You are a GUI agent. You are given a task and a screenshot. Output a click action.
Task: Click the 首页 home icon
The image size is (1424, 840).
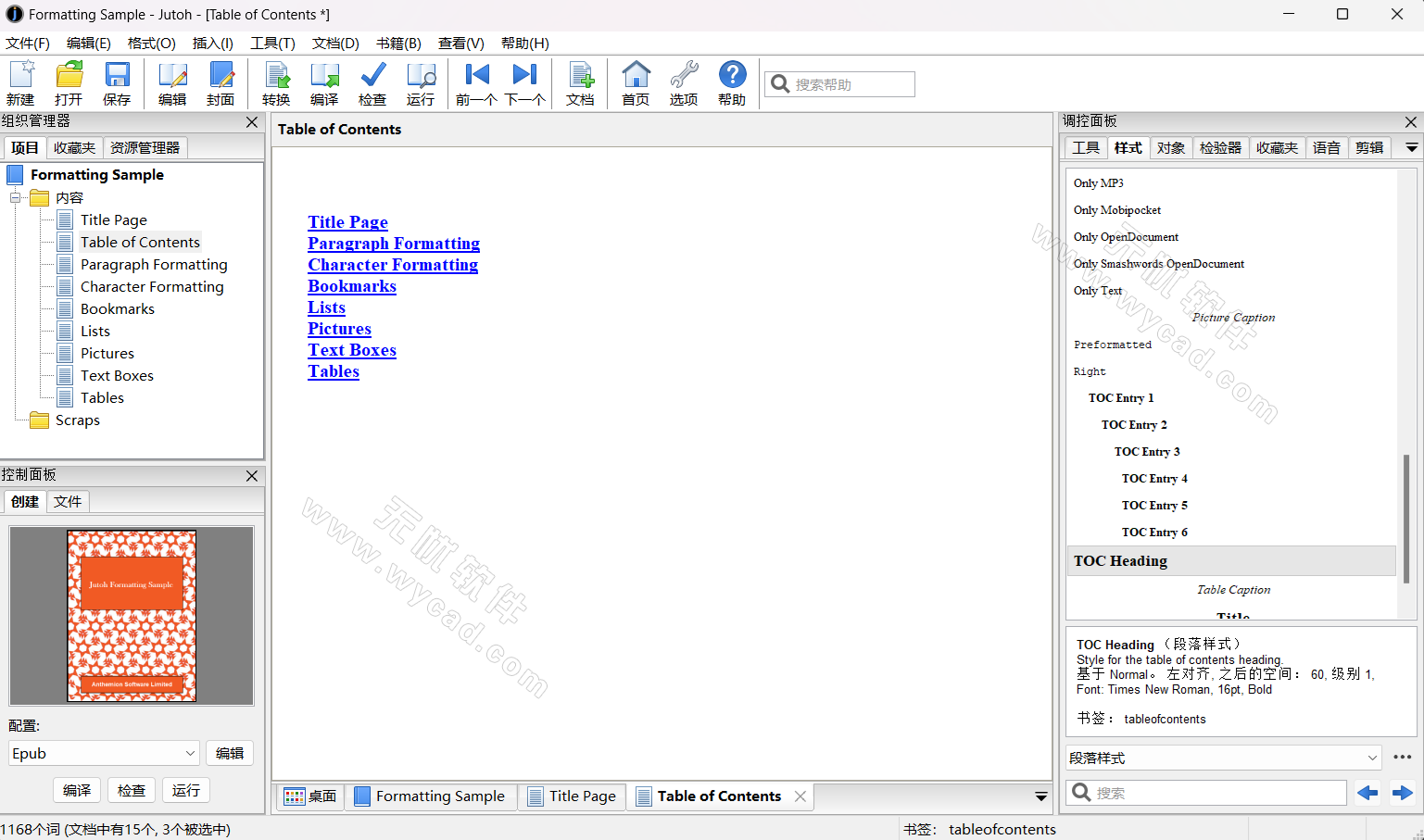click(636, 83)
